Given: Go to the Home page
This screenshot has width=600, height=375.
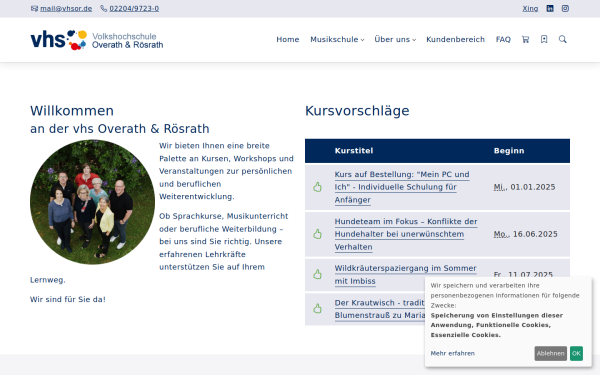Looking at the screenshot, I should tap(288, 39).
